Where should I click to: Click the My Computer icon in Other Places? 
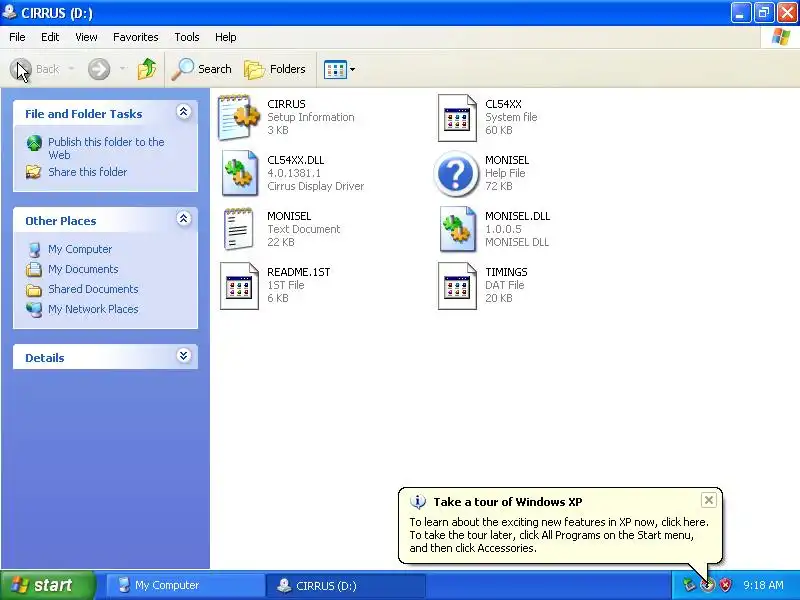click(x=34, y=249)
